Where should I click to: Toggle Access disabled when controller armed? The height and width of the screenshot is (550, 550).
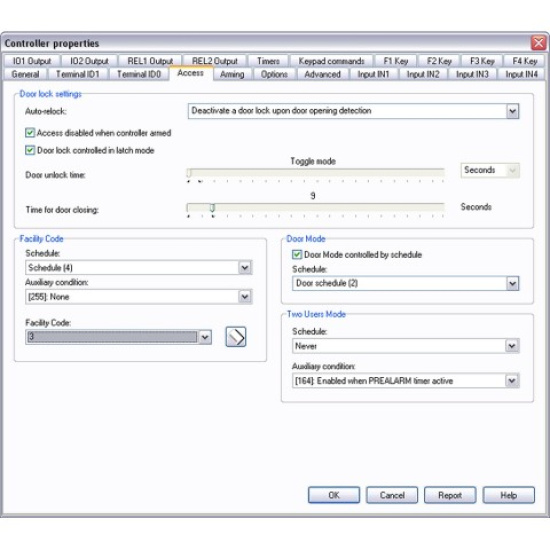tap(30, 133)
